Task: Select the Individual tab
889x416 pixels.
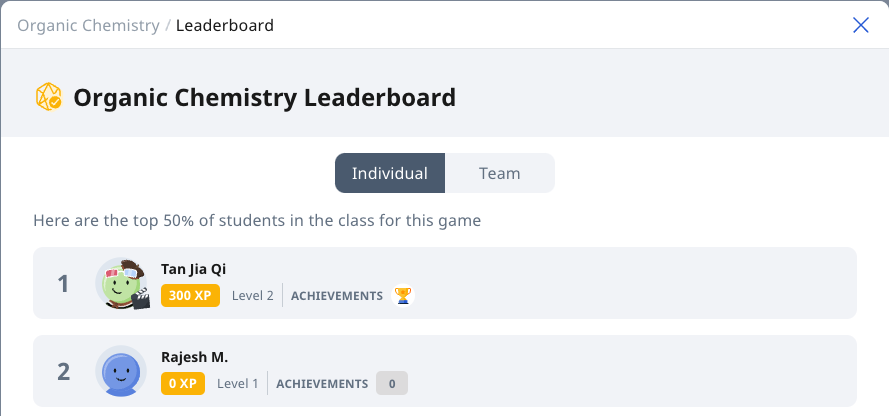Action: [390, 173]
